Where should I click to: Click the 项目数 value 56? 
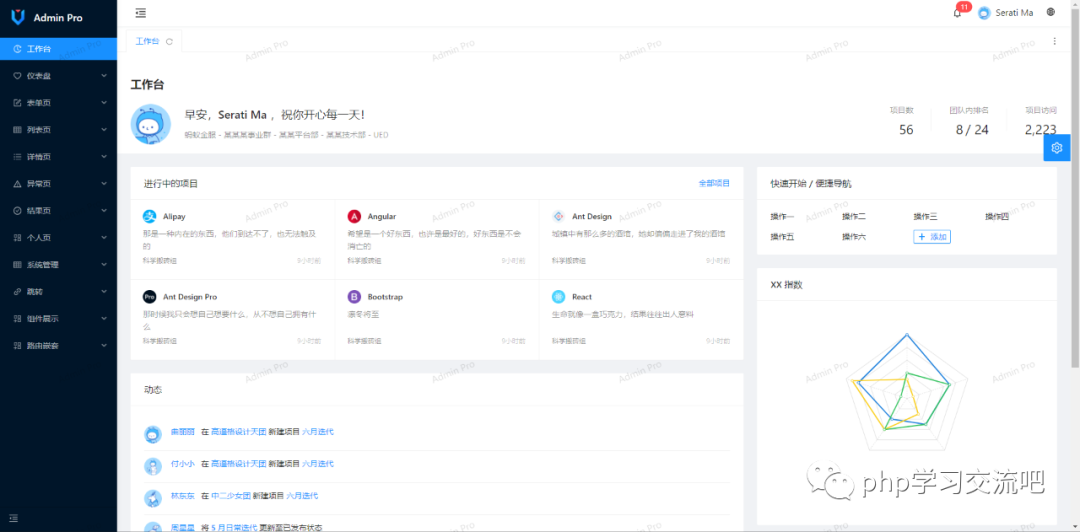click(906, 130)
